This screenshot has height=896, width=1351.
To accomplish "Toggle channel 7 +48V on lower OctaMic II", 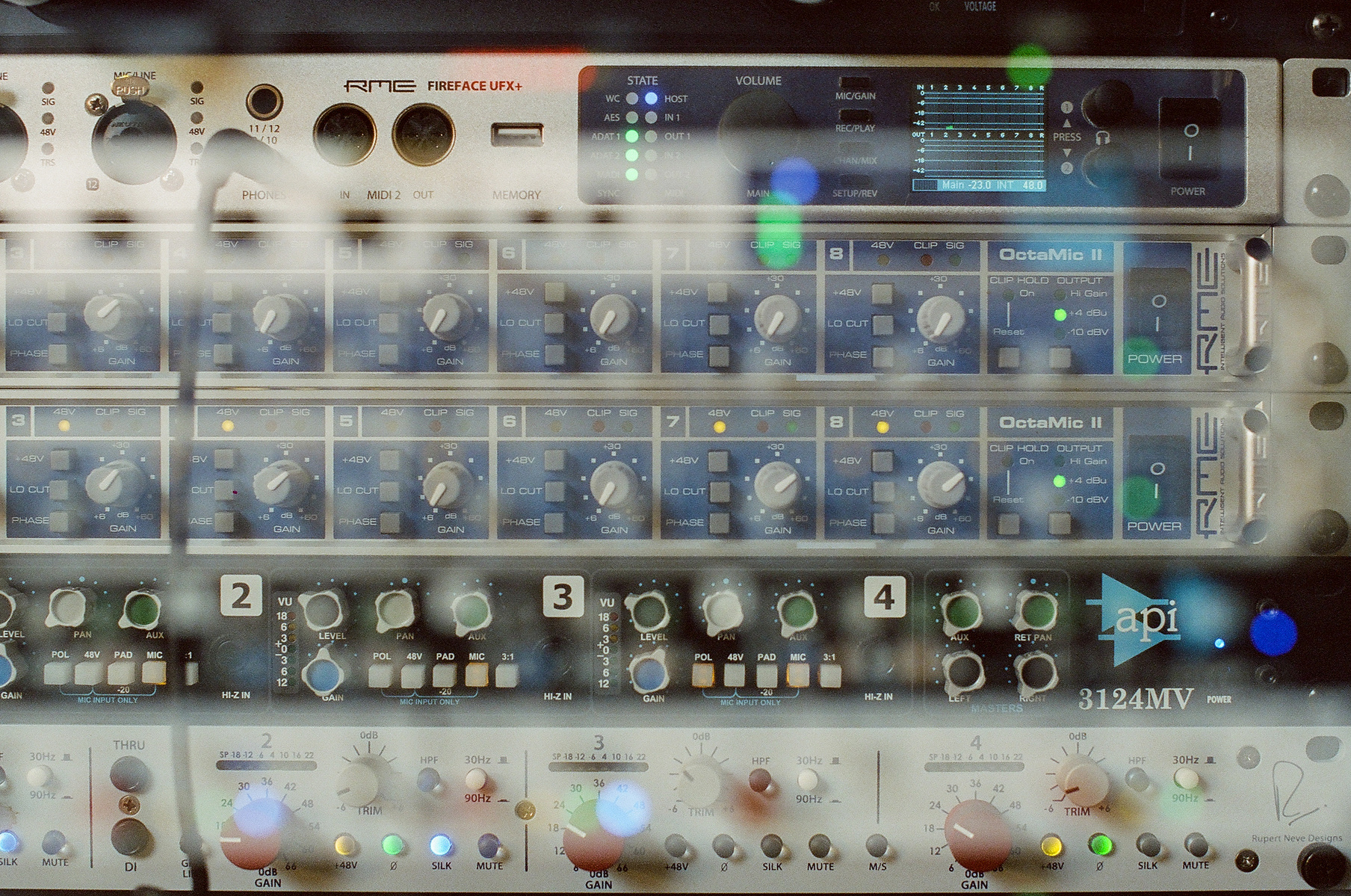I will 718,460.
